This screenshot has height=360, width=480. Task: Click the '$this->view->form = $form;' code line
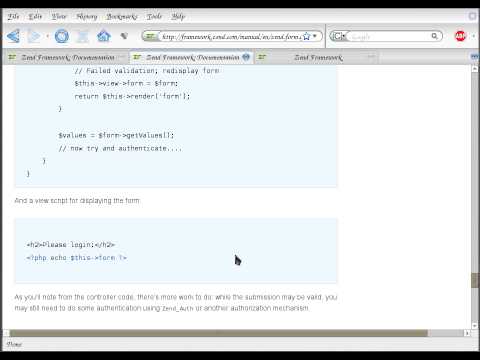[126, 83]
